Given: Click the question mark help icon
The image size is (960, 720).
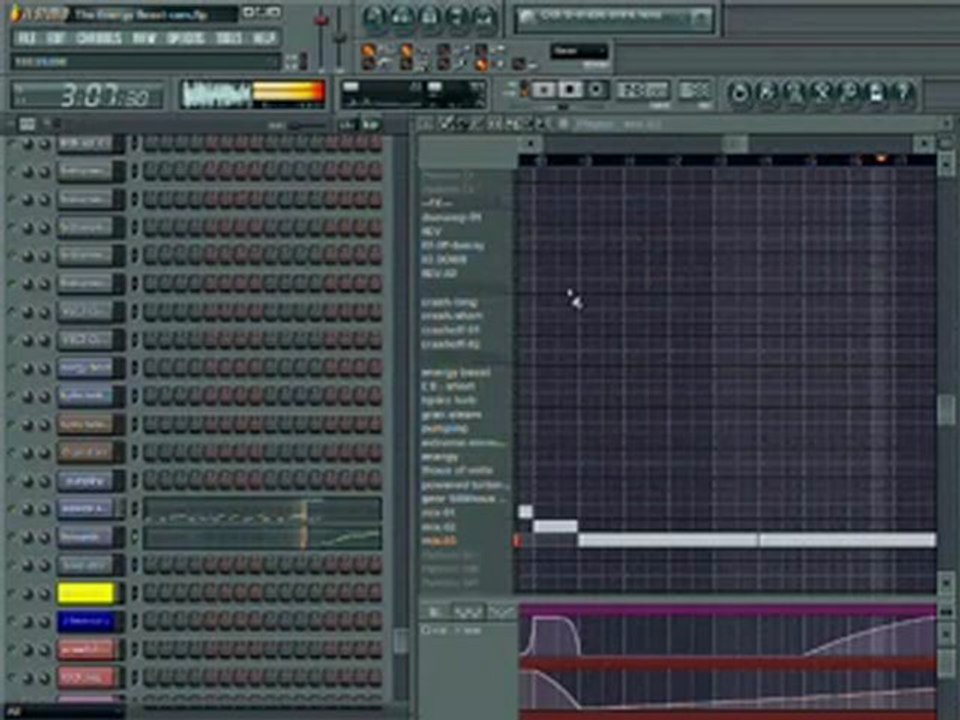Looking at the screenshot, I should [904, 93].
